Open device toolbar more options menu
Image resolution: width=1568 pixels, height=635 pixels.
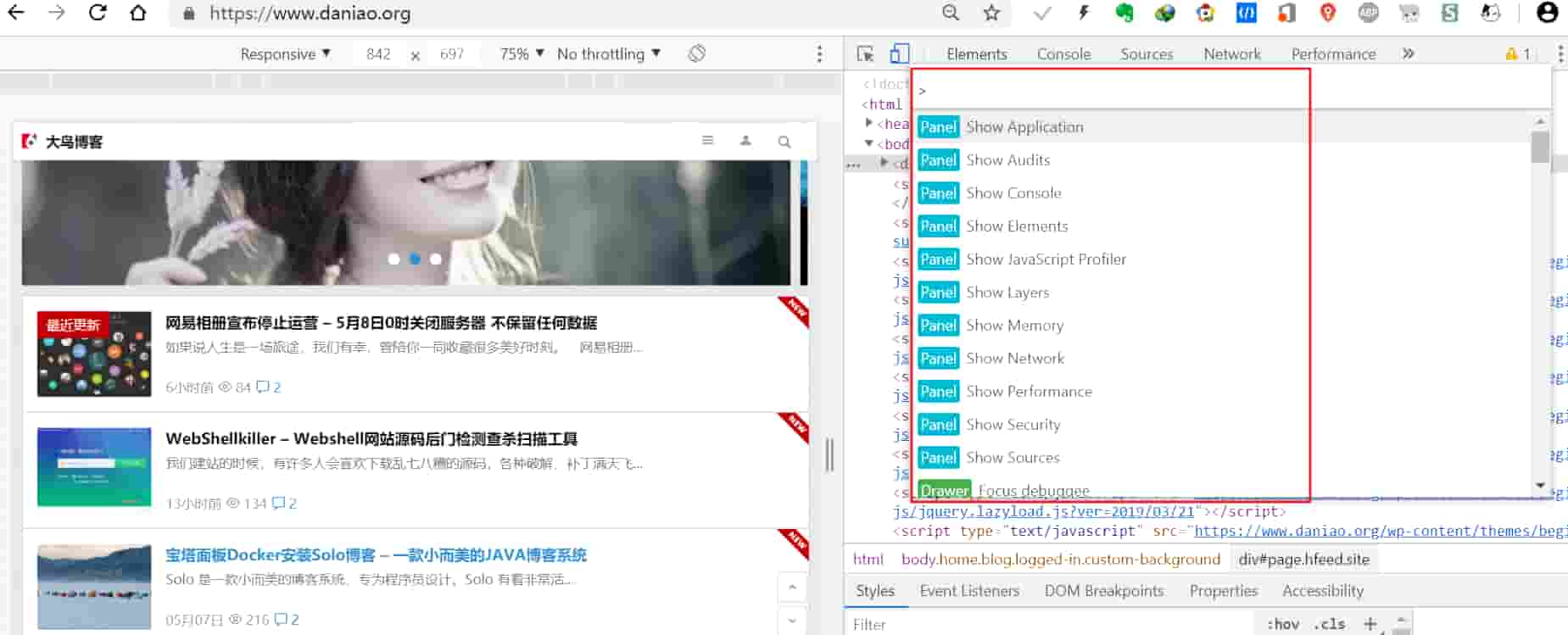pyautogui.click(x=819, y=54)
